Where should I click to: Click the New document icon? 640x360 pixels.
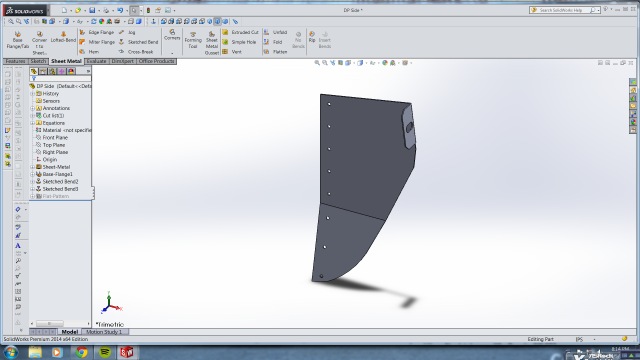click(64, 10)
